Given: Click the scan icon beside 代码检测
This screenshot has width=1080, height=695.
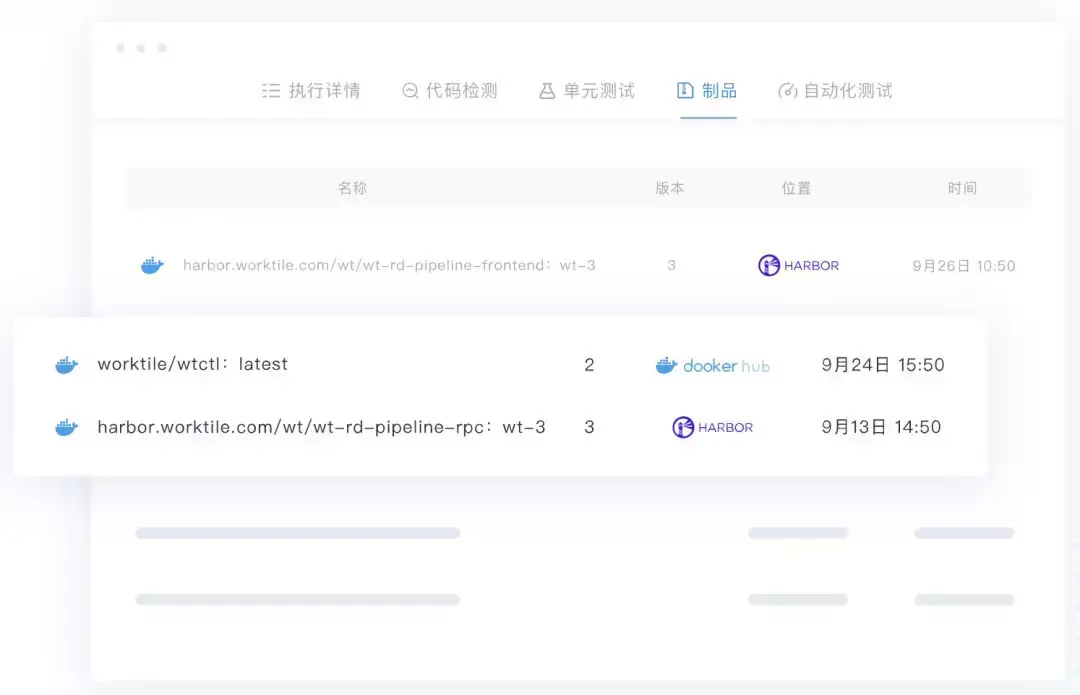Looking at the screenshot, I should tap(410, 90).
